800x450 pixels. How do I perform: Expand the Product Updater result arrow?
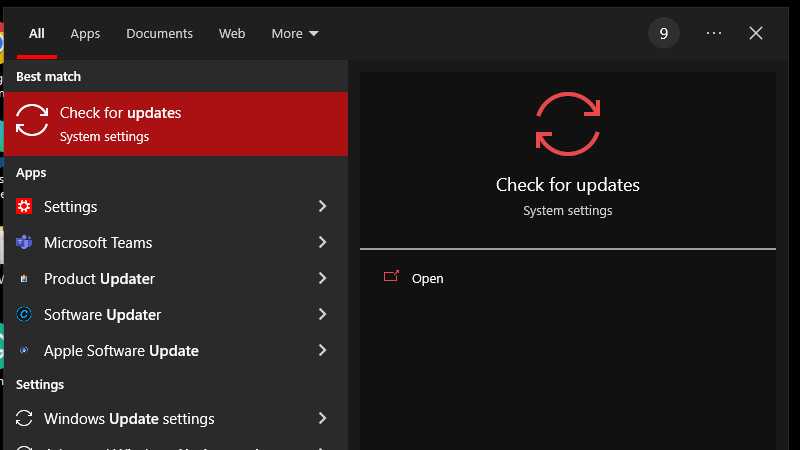[x=322, y=279]
